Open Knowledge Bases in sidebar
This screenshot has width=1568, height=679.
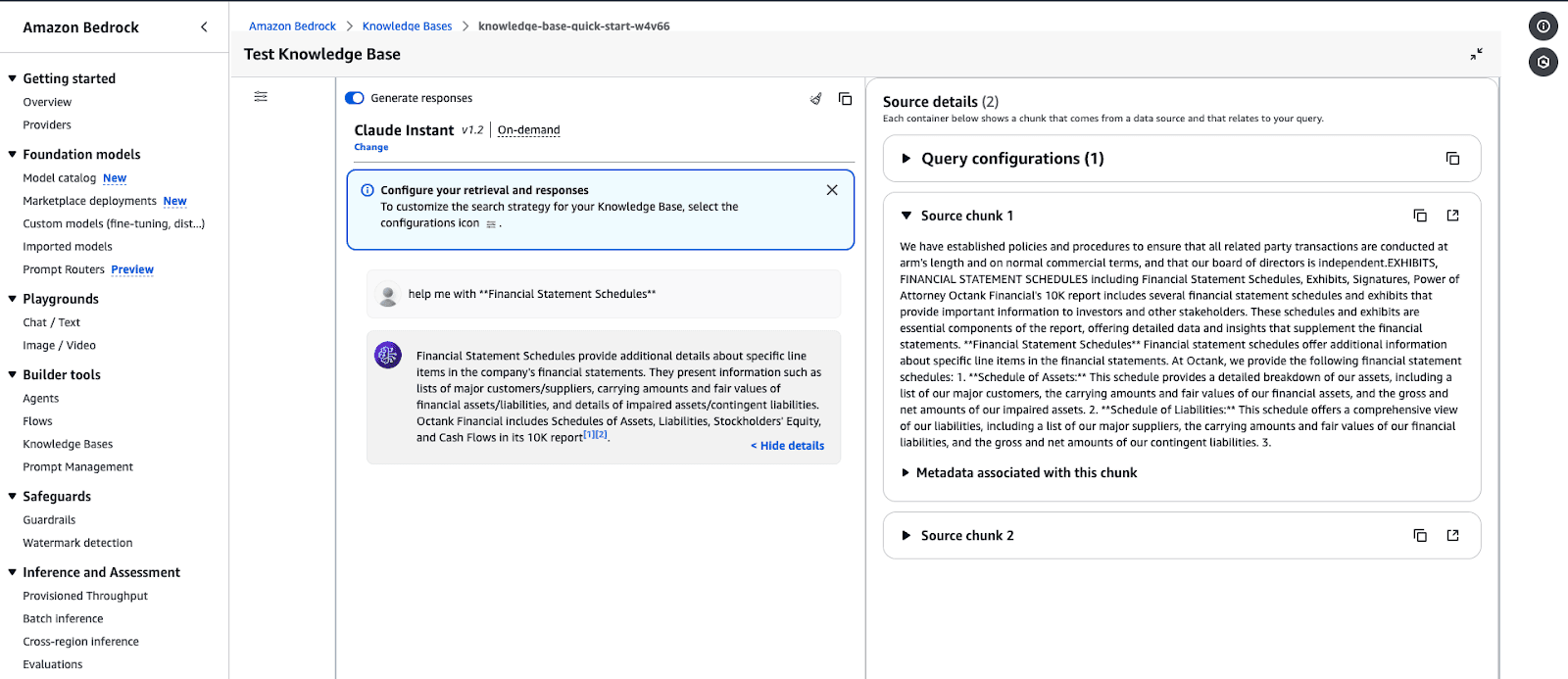tap(68, 445)
